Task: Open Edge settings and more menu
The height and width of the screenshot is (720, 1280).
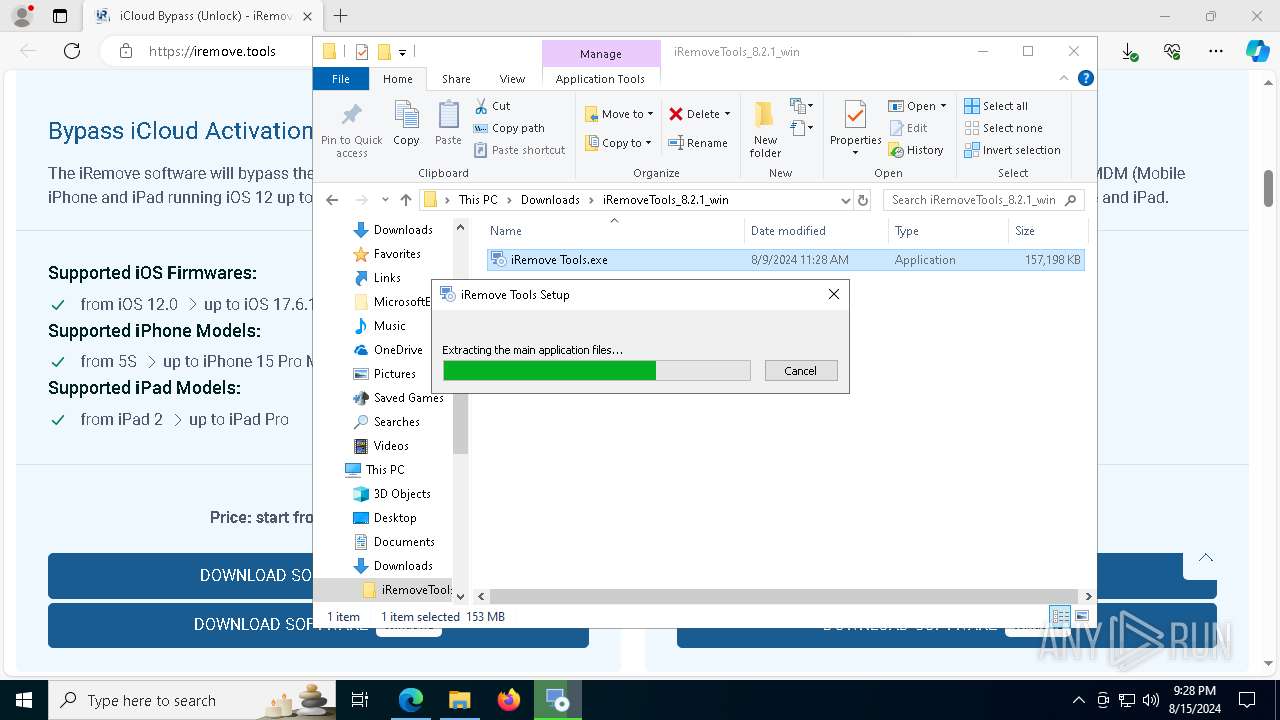Action: coord(1216,51)
